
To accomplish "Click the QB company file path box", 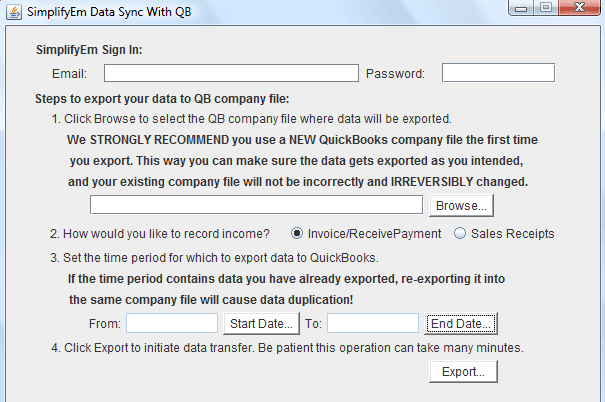I will coord(257,205).
